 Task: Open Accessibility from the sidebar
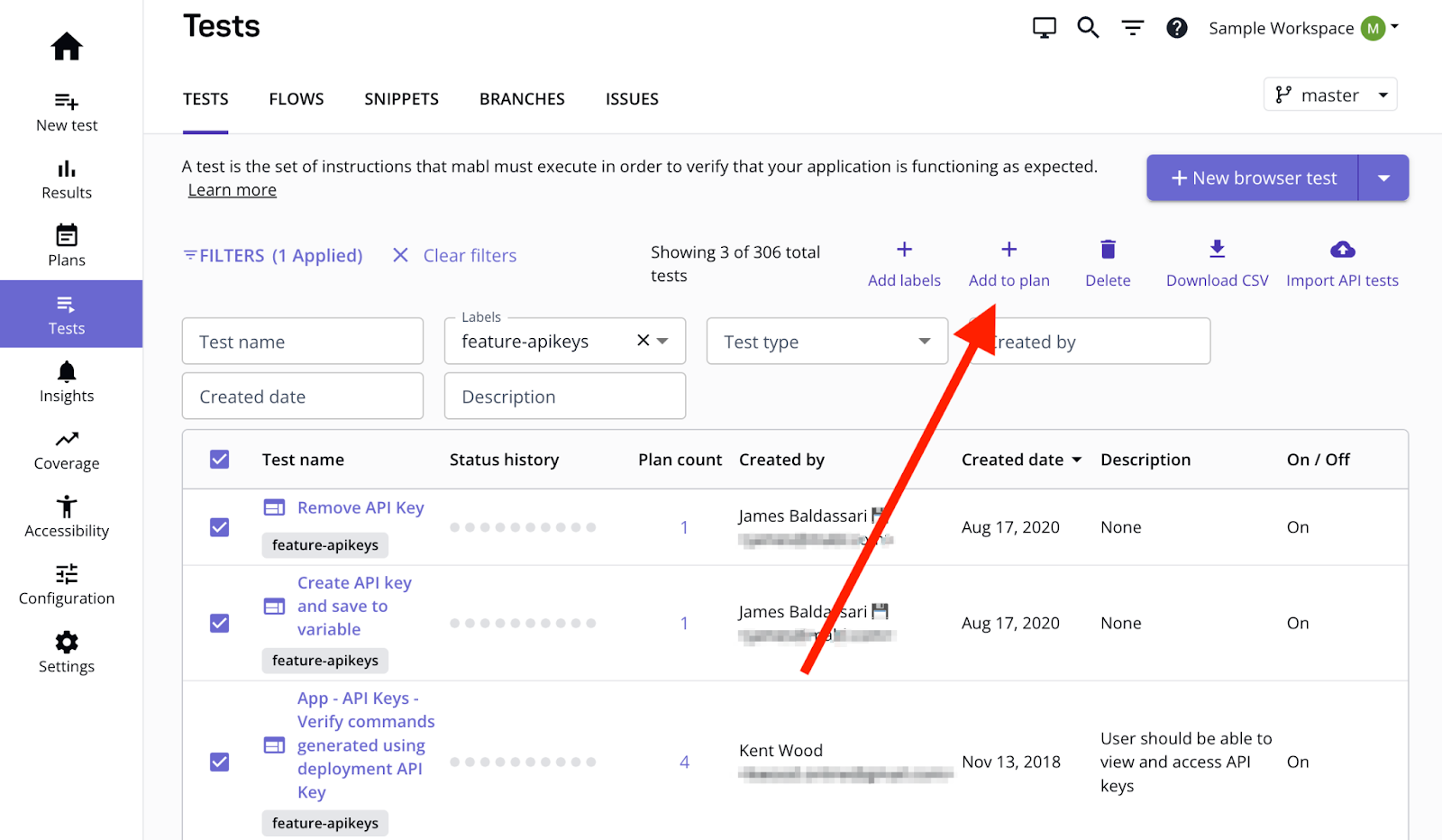pyautogui.click(x=66, y=516)
